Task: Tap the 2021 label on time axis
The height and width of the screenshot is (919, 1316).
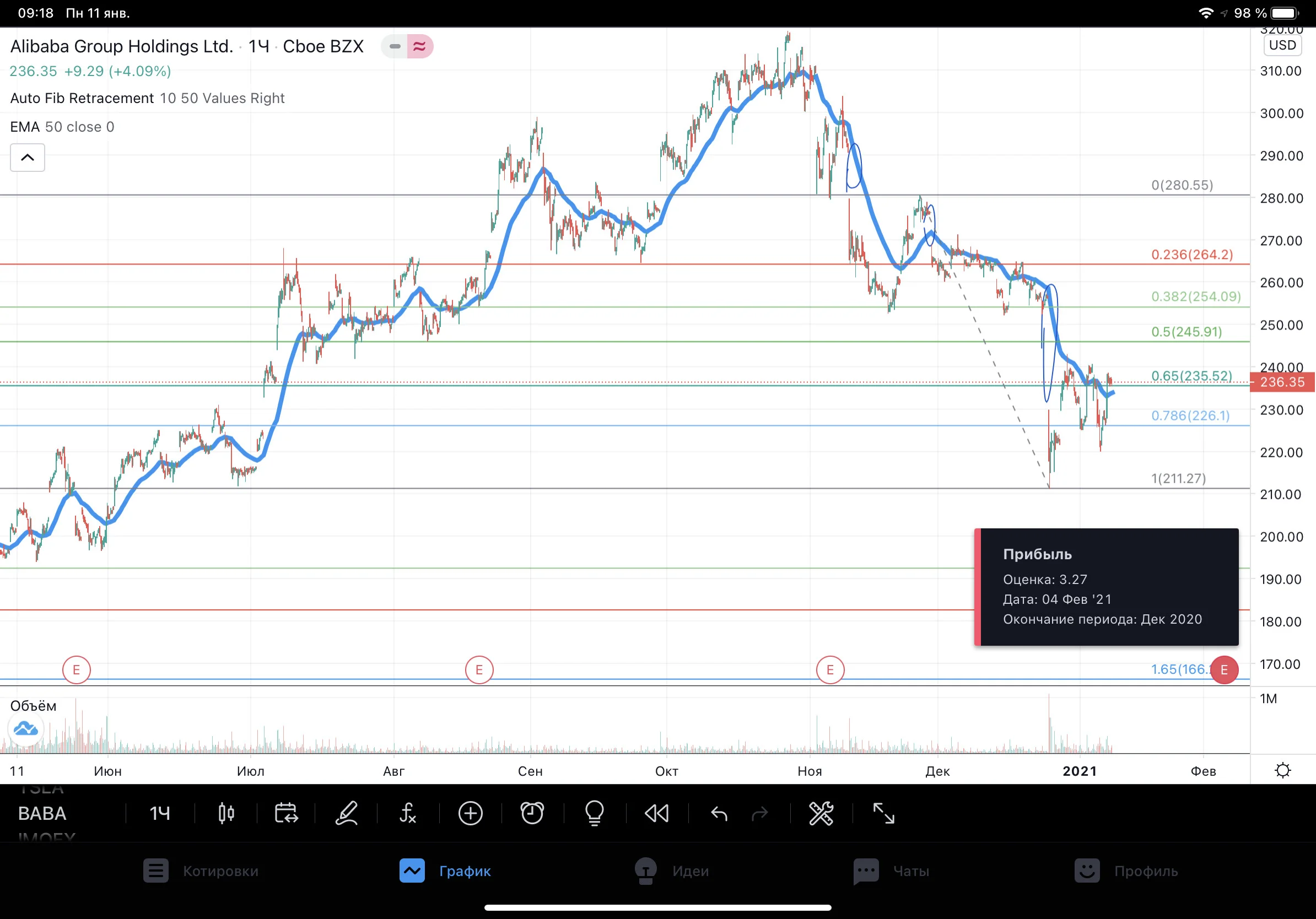Action: [1080, 771]
